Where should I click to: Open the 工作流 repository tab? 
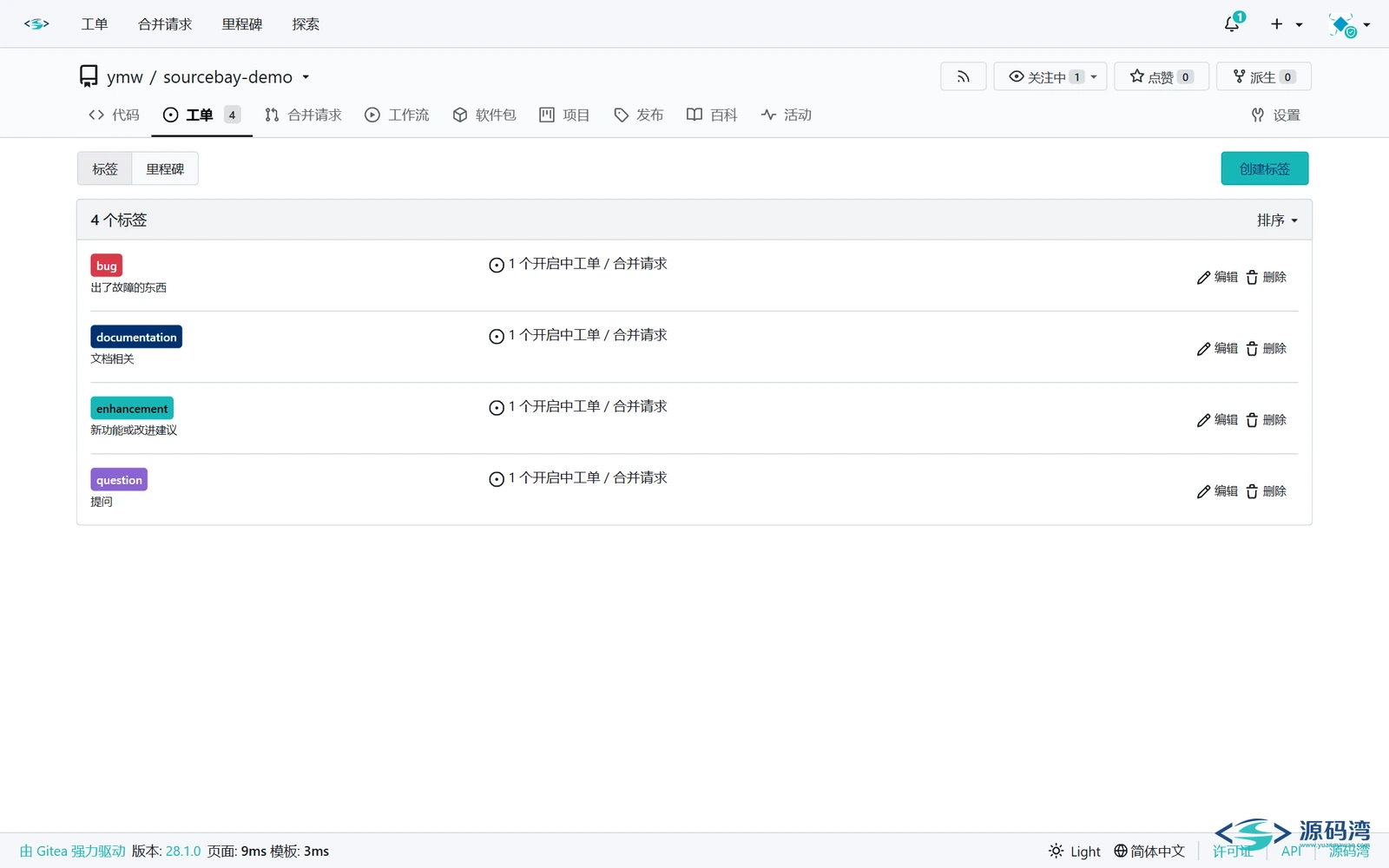pos(397,115)
